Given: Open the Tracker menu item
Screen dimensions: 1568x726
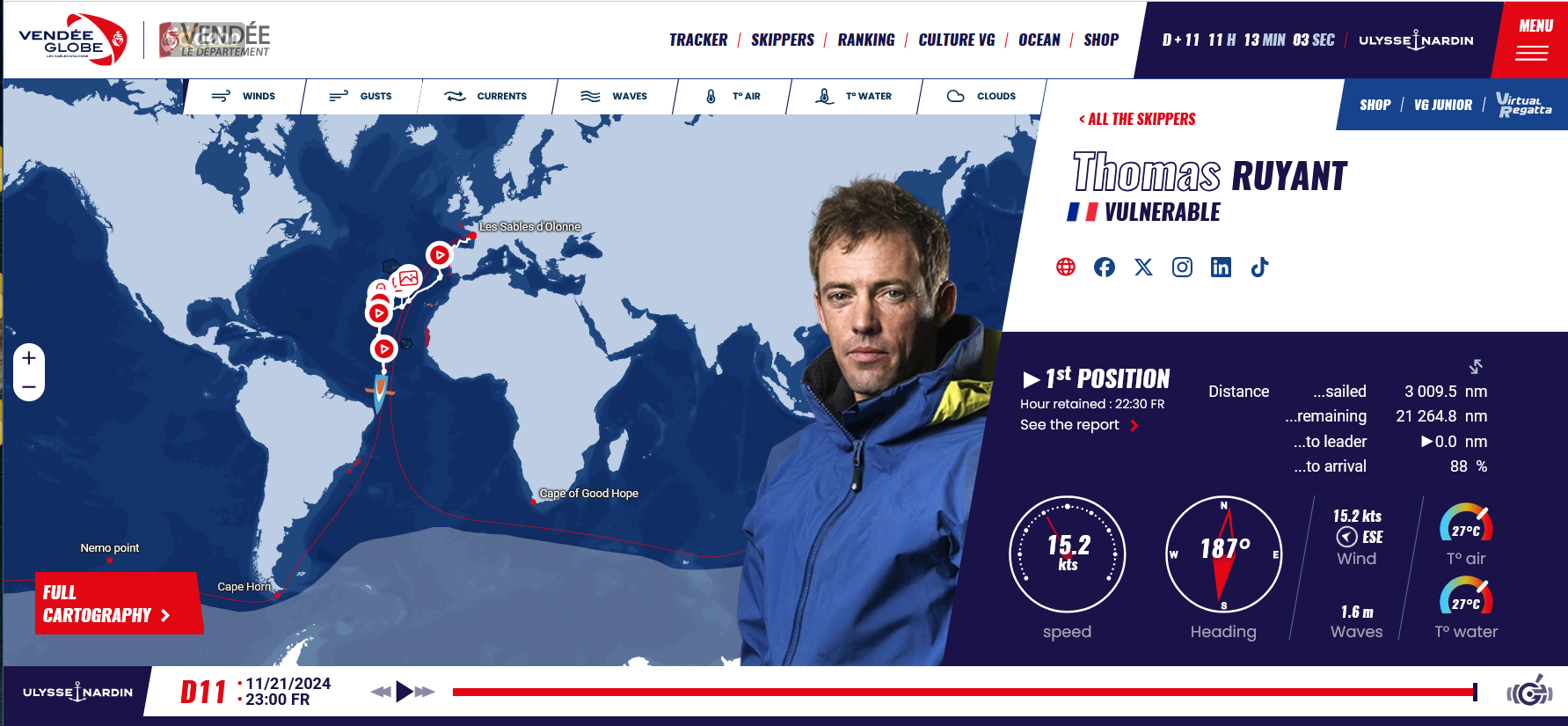Looking at the screenshot, I should 698,40.
